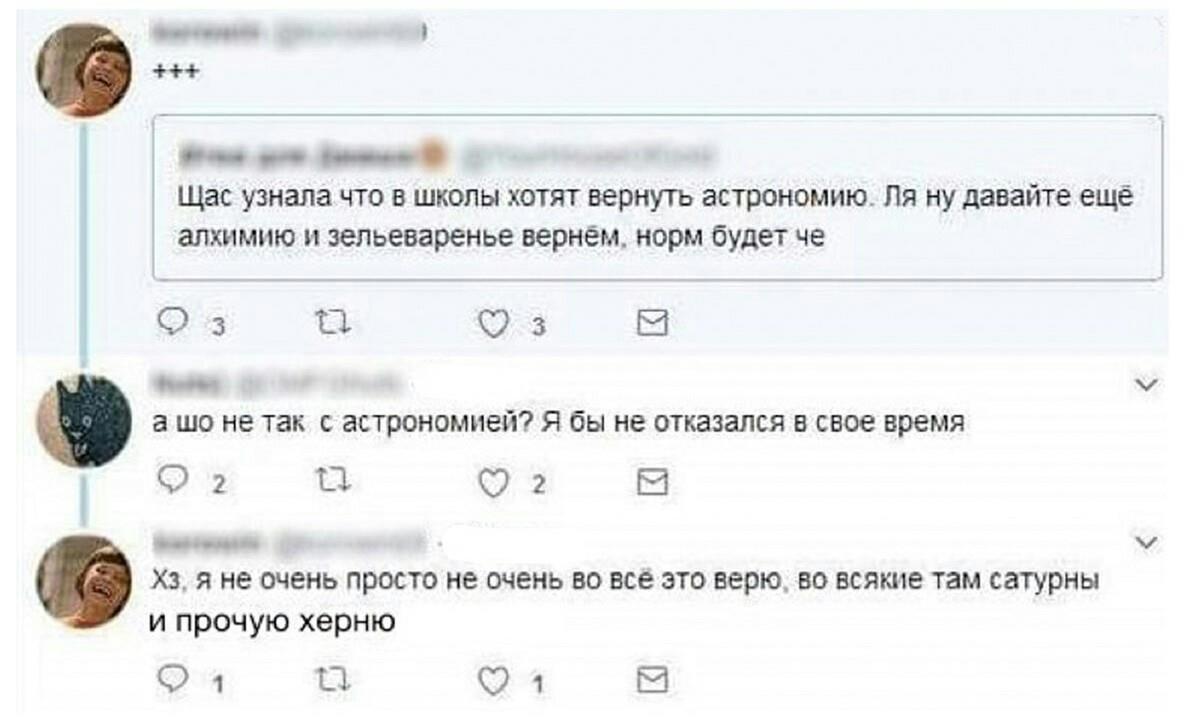
Task: Click the bottom tweet author's avatar
Action: click(x=84, y=581)
